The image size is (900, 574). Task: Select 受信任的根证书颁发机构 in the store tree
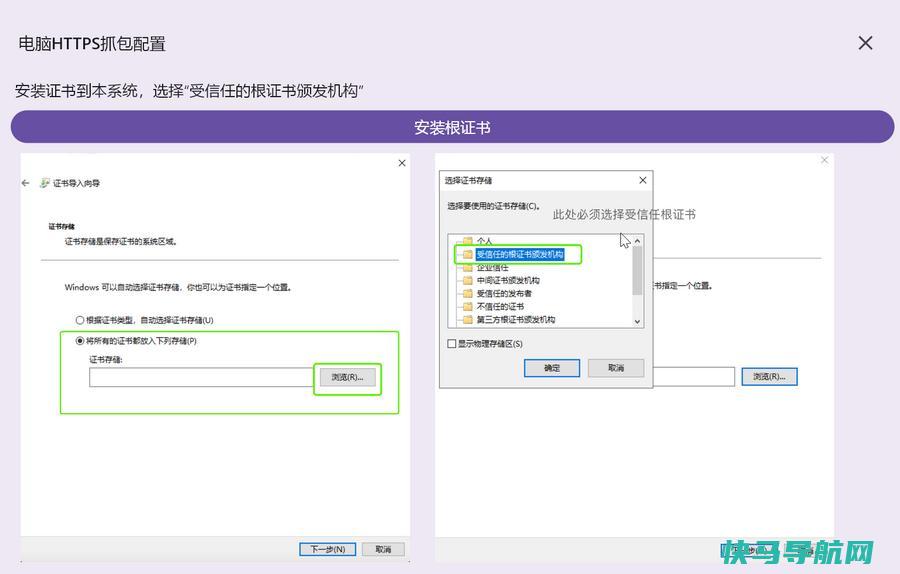(x=520, y=254)
